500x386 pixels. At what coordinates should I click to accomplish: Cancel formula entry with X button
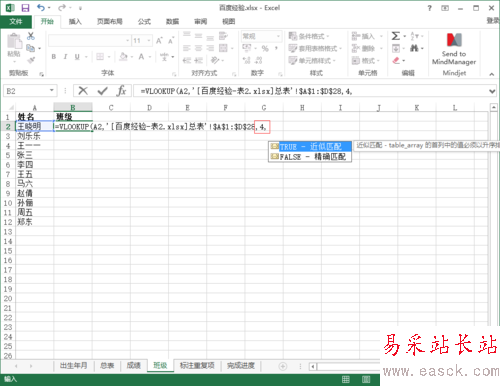point(83,91)
